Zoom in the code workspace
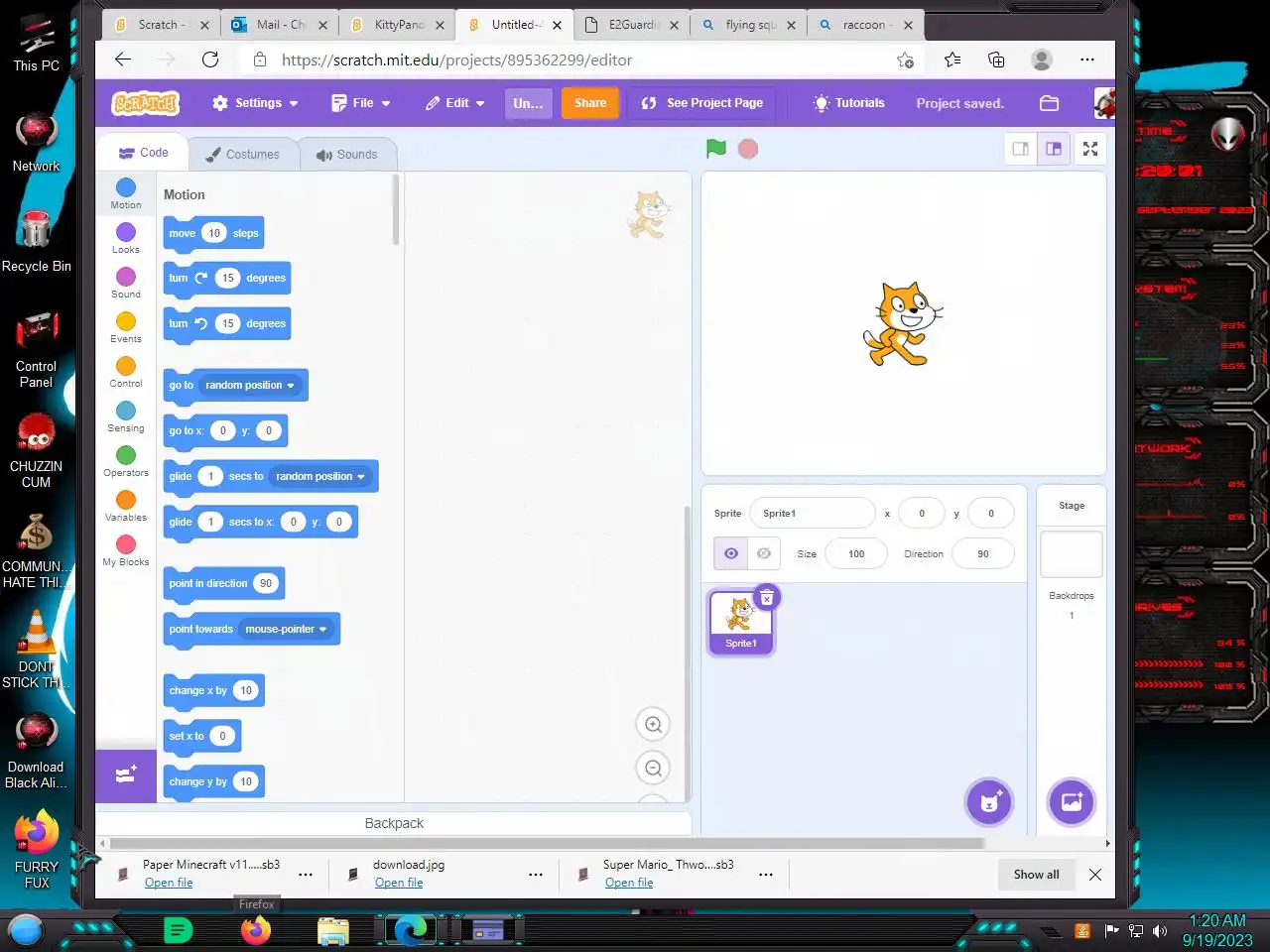Screen dimensions: 1270x952 coord(653,725)
